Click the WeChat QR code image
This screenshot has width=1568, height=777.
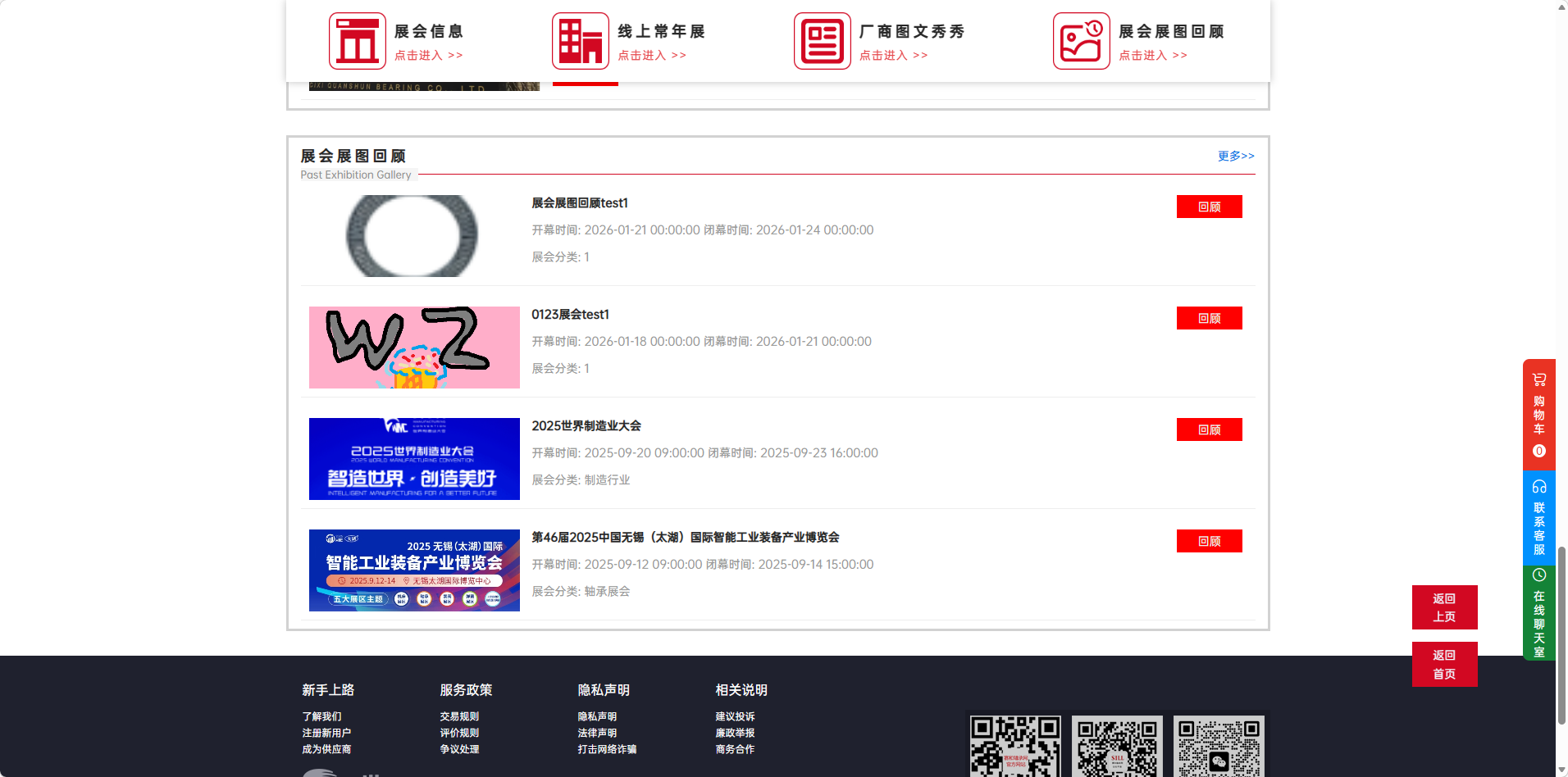pyautogui.click(x=1218, y=746)
